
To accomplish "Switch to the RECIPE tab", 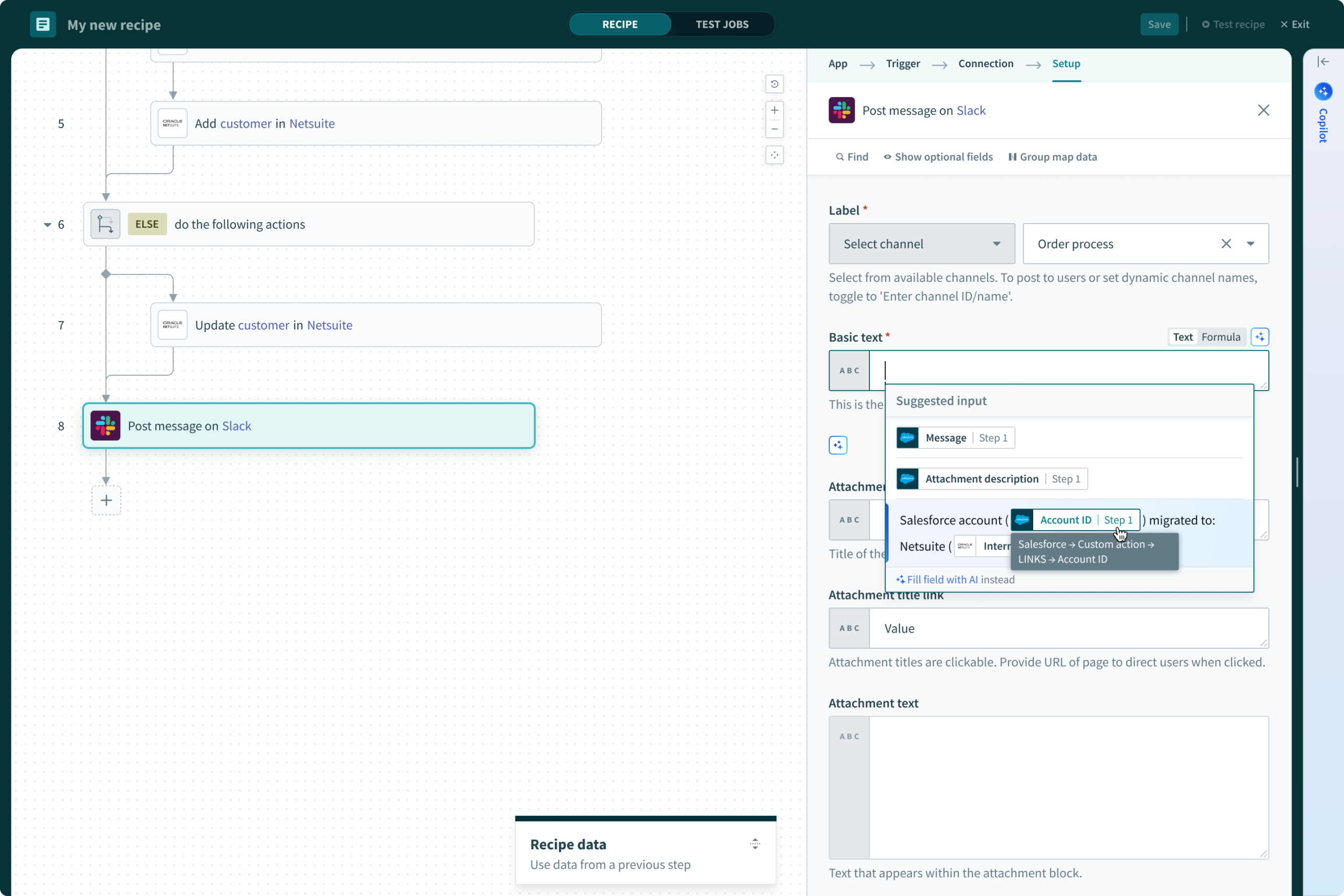I will tap(620, 25).
